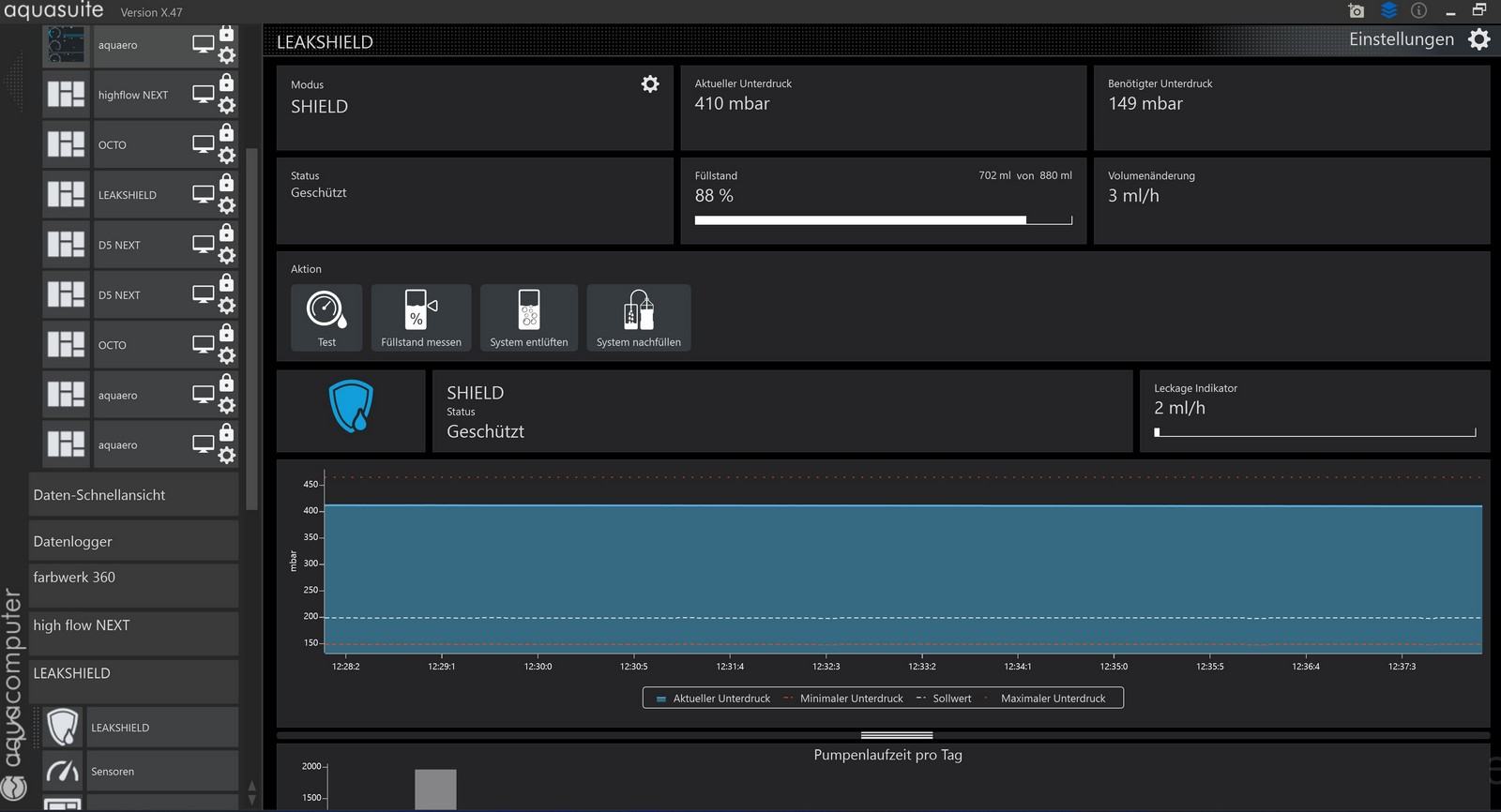Start the System nachfüllen action
The height and width of the screenshot is (812, 1501).
[x=639, y=318]
